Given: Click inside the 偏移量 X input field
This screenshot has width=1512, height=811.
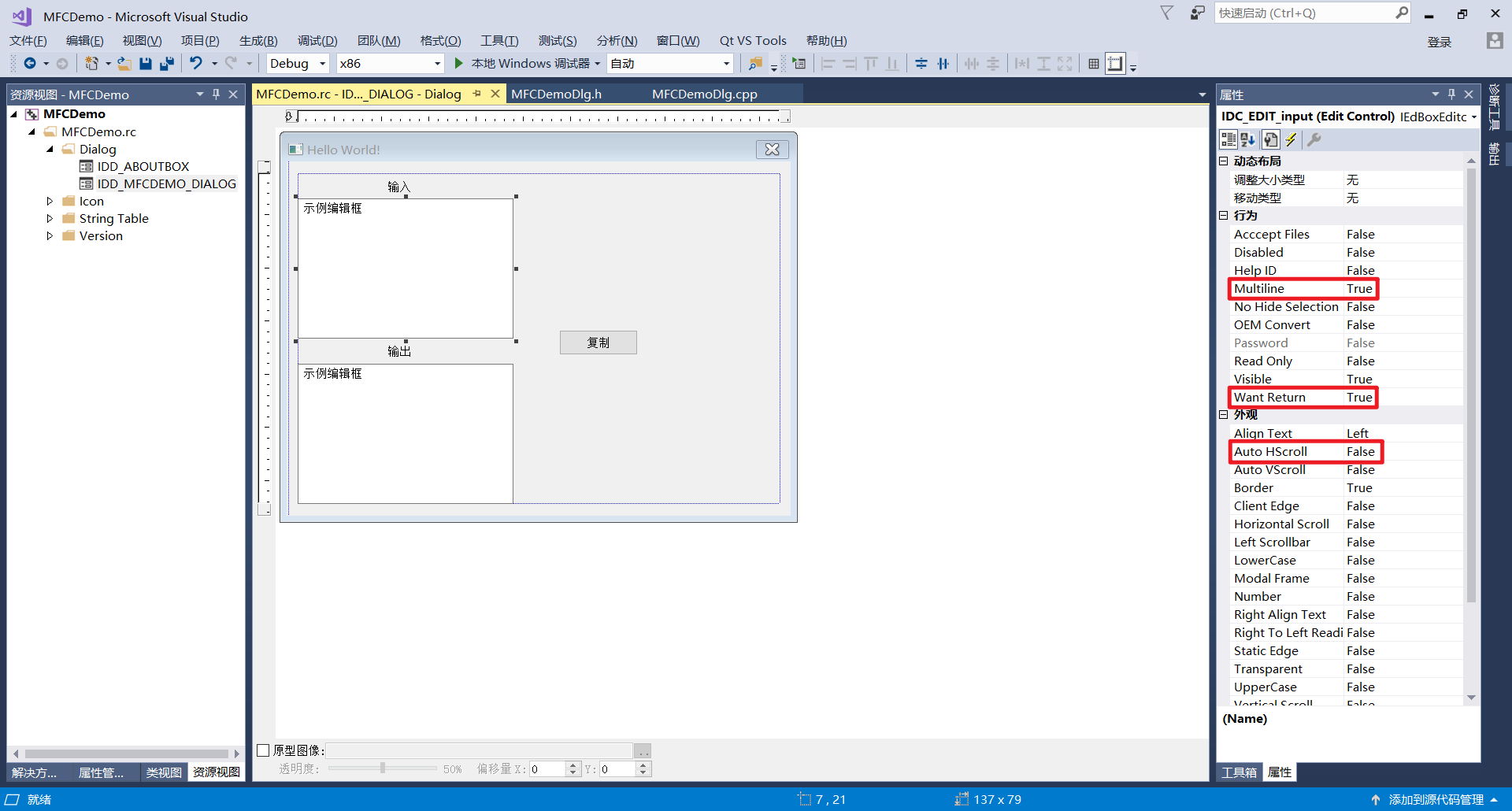Looking at the screenshot, I should click(x=550, y=769).
